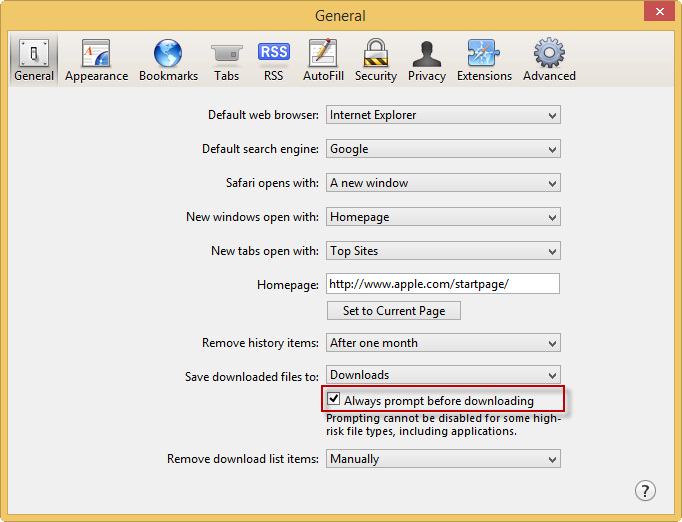
Task: Open the Default search engine dropdown
Action: pyautogui.click(x=443, y=149)
